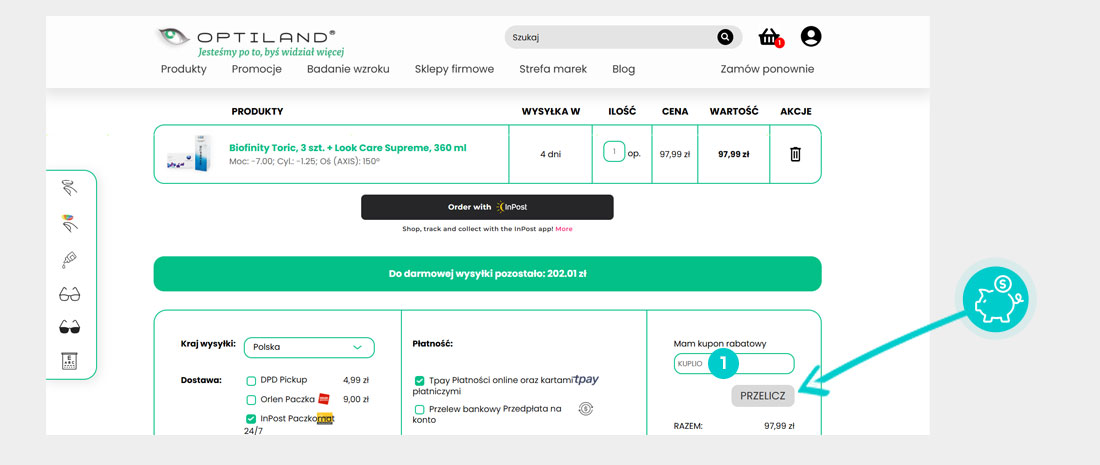
Task: Click the dark sunglasses sidebar icon
Action: tap(69, 327)
